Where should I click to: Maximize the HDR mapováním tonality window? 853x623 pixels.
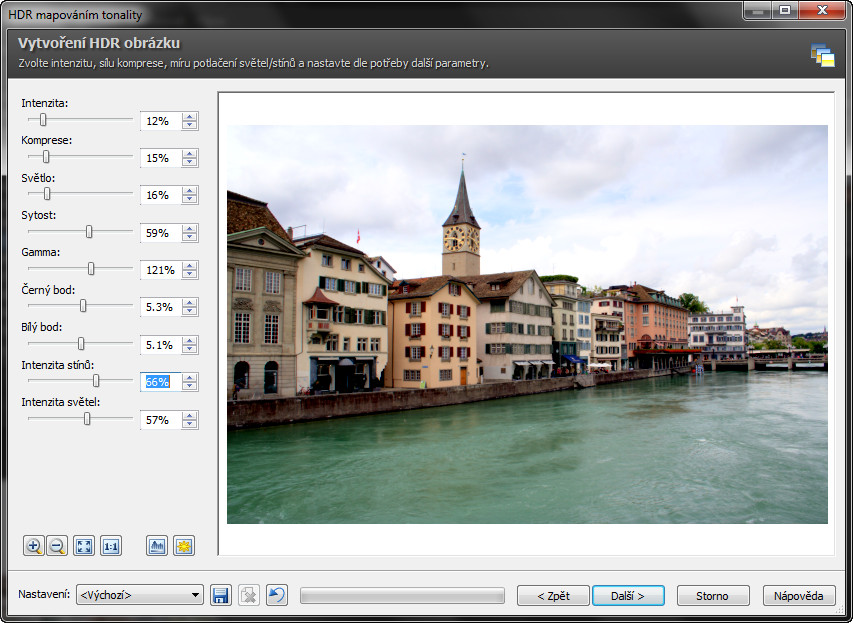point(785,10)
